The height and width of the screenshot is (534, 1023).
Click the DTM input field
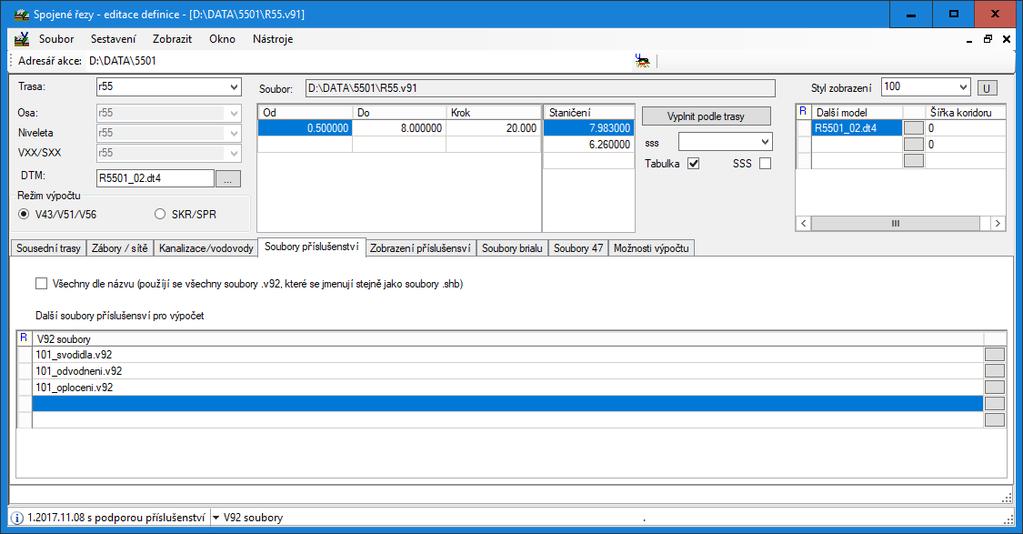155,178
